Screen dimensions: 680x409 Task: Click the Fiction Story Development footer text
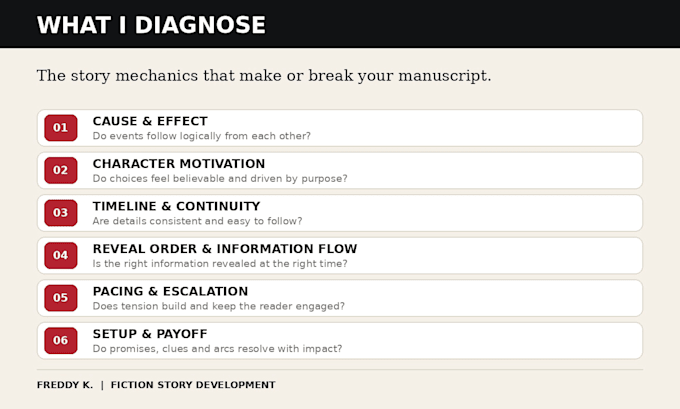193,385
